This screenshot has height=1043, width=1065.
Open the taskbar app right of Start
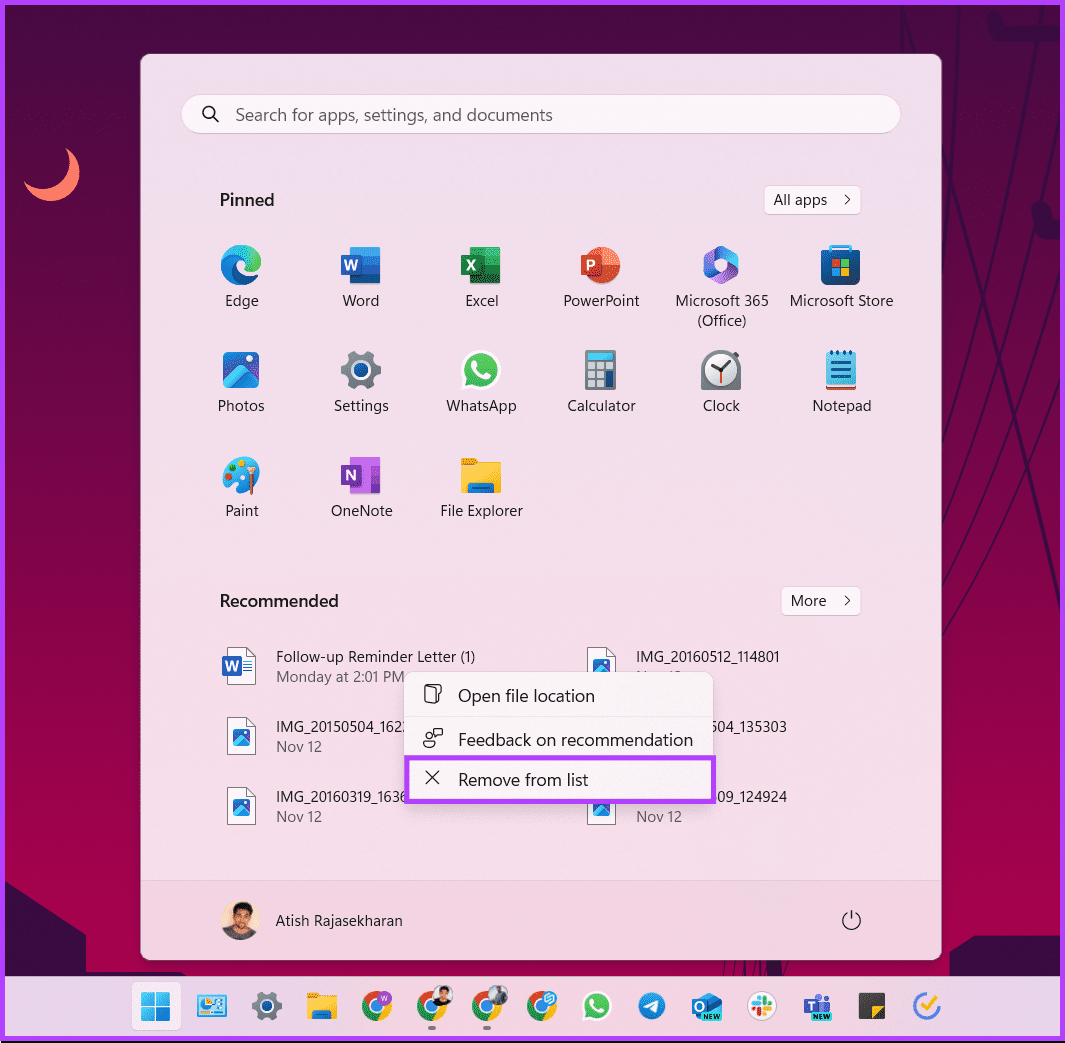[x=212, y=1006]
